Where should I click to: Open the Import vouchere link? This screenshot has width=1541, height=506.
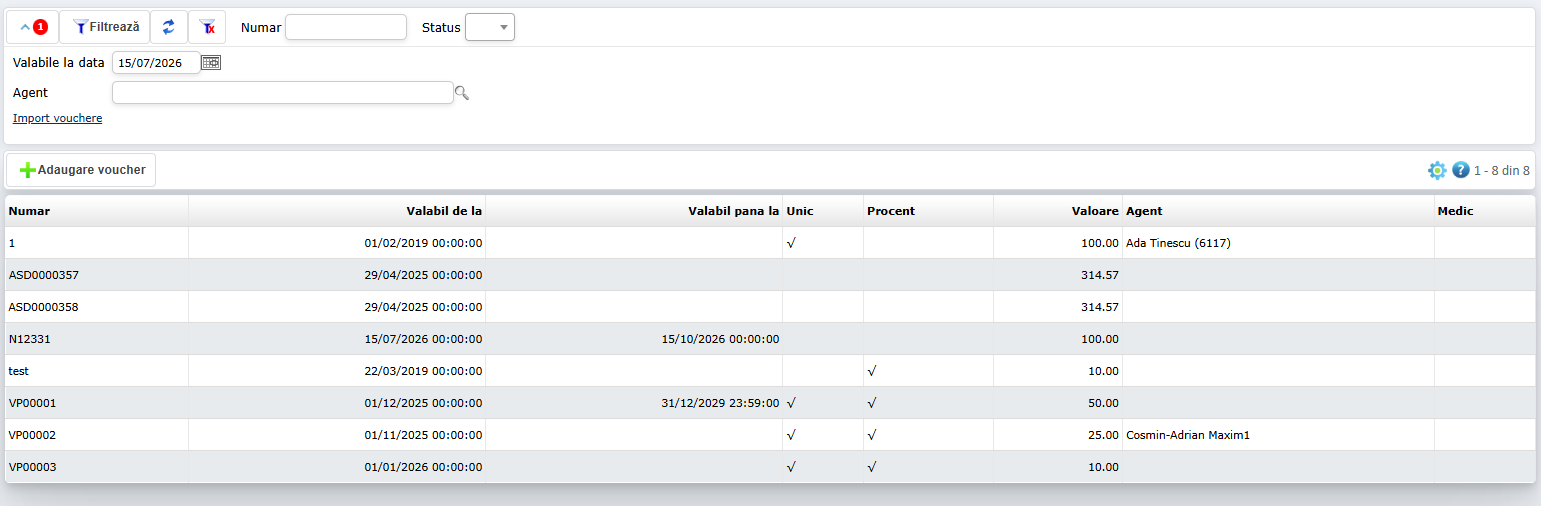tap(57, 118)
